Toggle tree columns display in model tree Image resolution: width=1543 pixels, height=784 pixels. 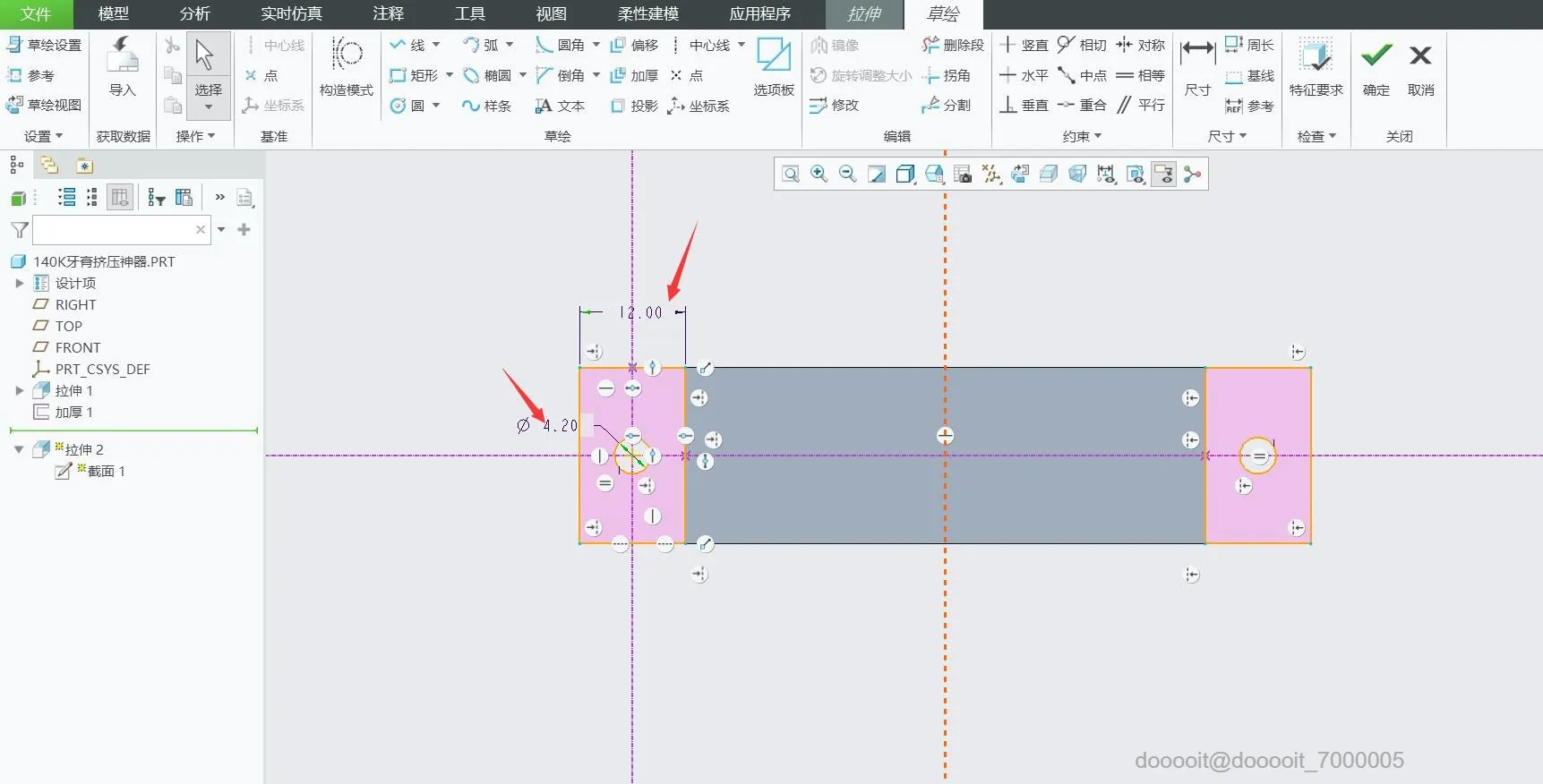click(x=120, y=197)
